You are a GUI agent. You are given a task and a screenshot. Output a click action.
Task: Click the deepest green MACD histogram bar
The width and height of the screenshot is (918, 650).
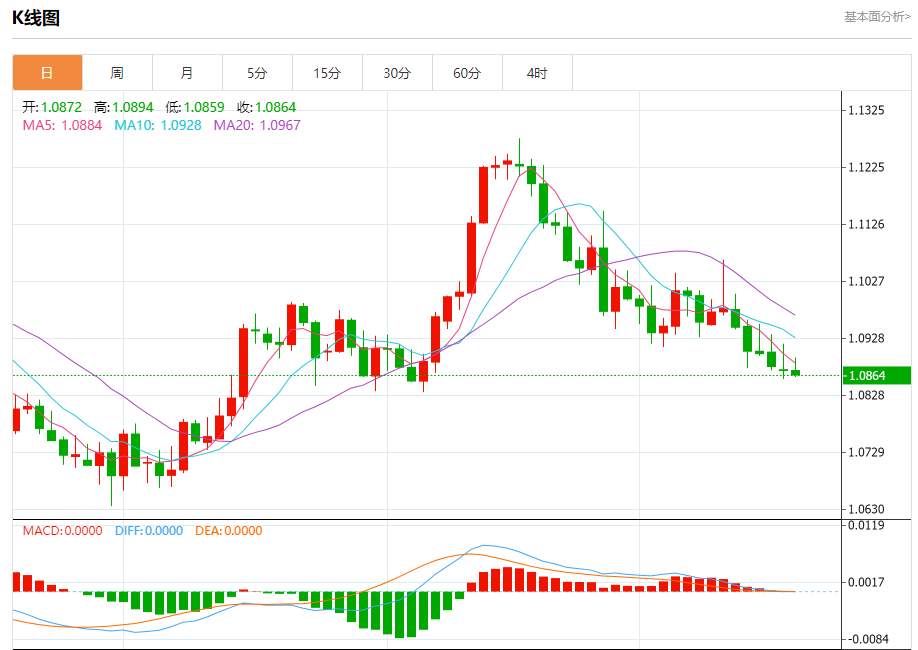[x=400, y=615]
